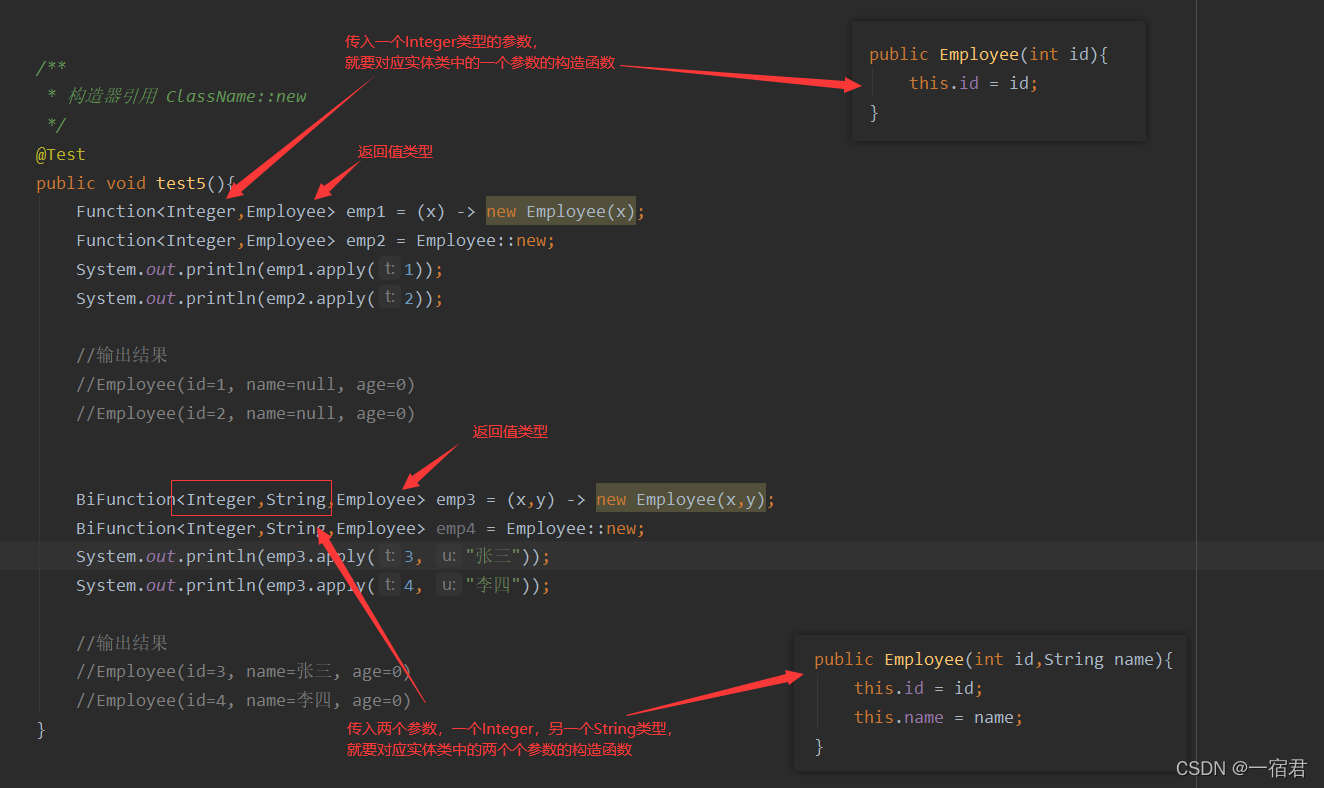Click the emp1 variable declaration name
Viewport: 1324px width, 788px height.
(x=366, y=211)
